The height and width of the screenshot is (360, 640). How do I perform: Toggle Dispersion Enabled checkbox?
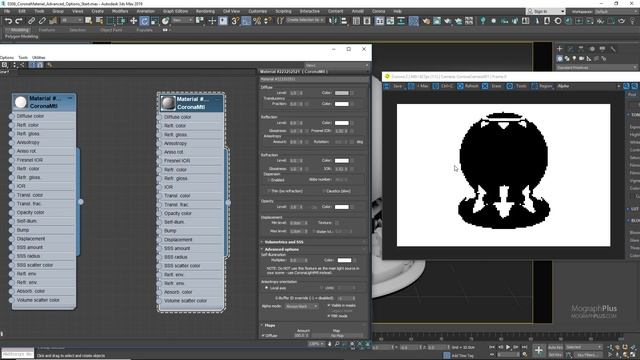(269, 180)
